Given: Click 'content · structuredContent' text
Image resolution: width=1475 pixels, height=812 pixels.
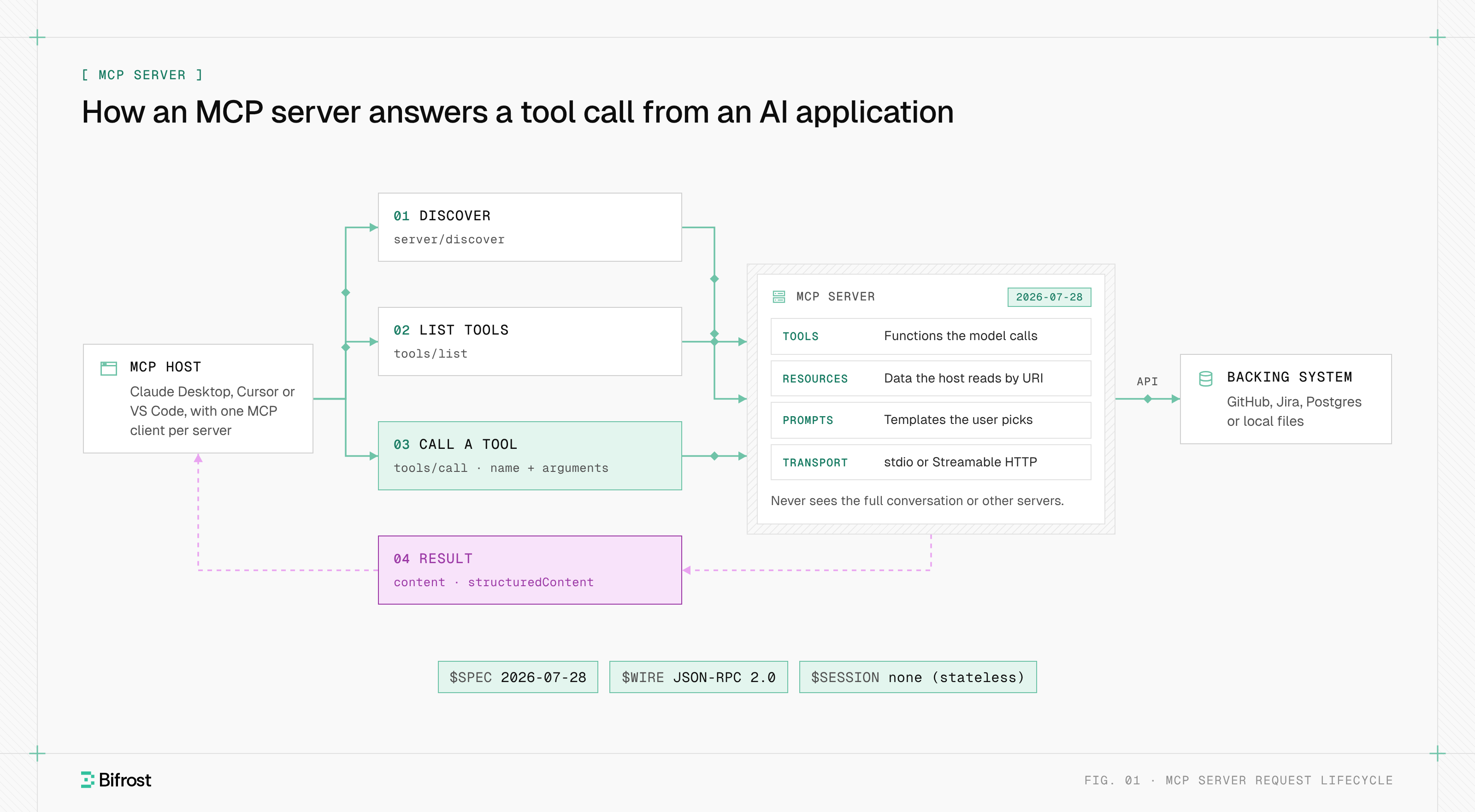Looking at the screenshot, I should 493,583.
